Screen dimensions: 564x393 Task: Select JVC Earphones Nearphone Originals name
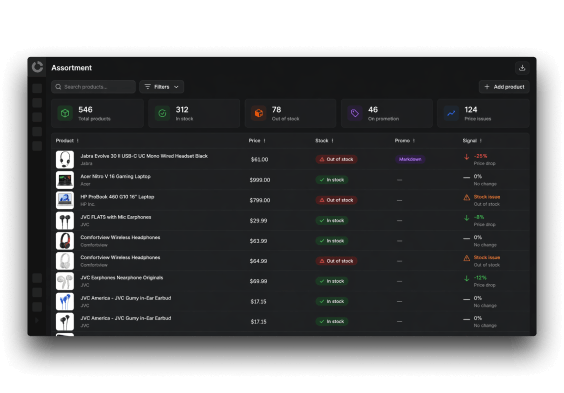pos(122,278)
